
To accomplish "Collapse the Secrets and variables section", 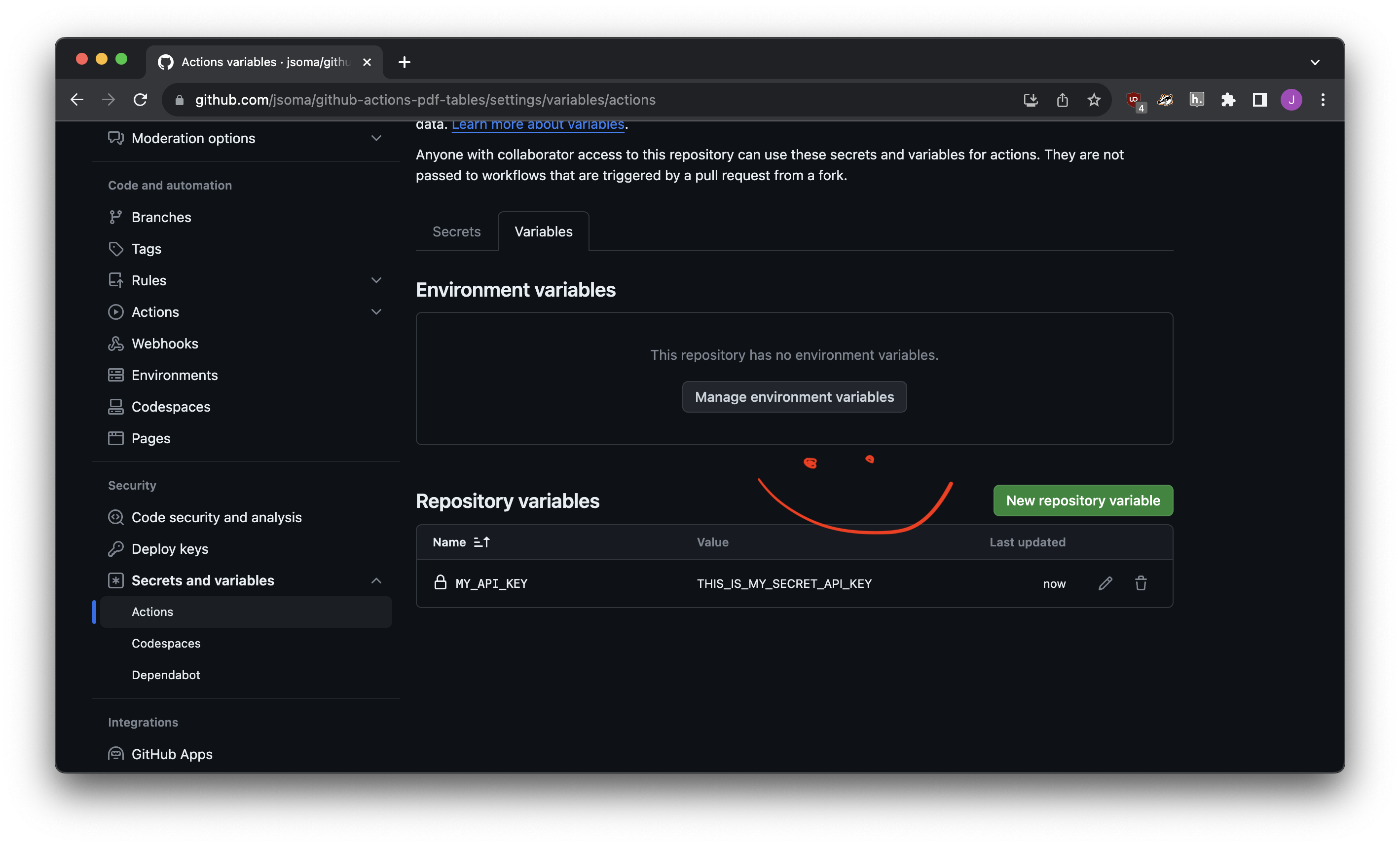I will pyautogui.click(x=377, y=580).
